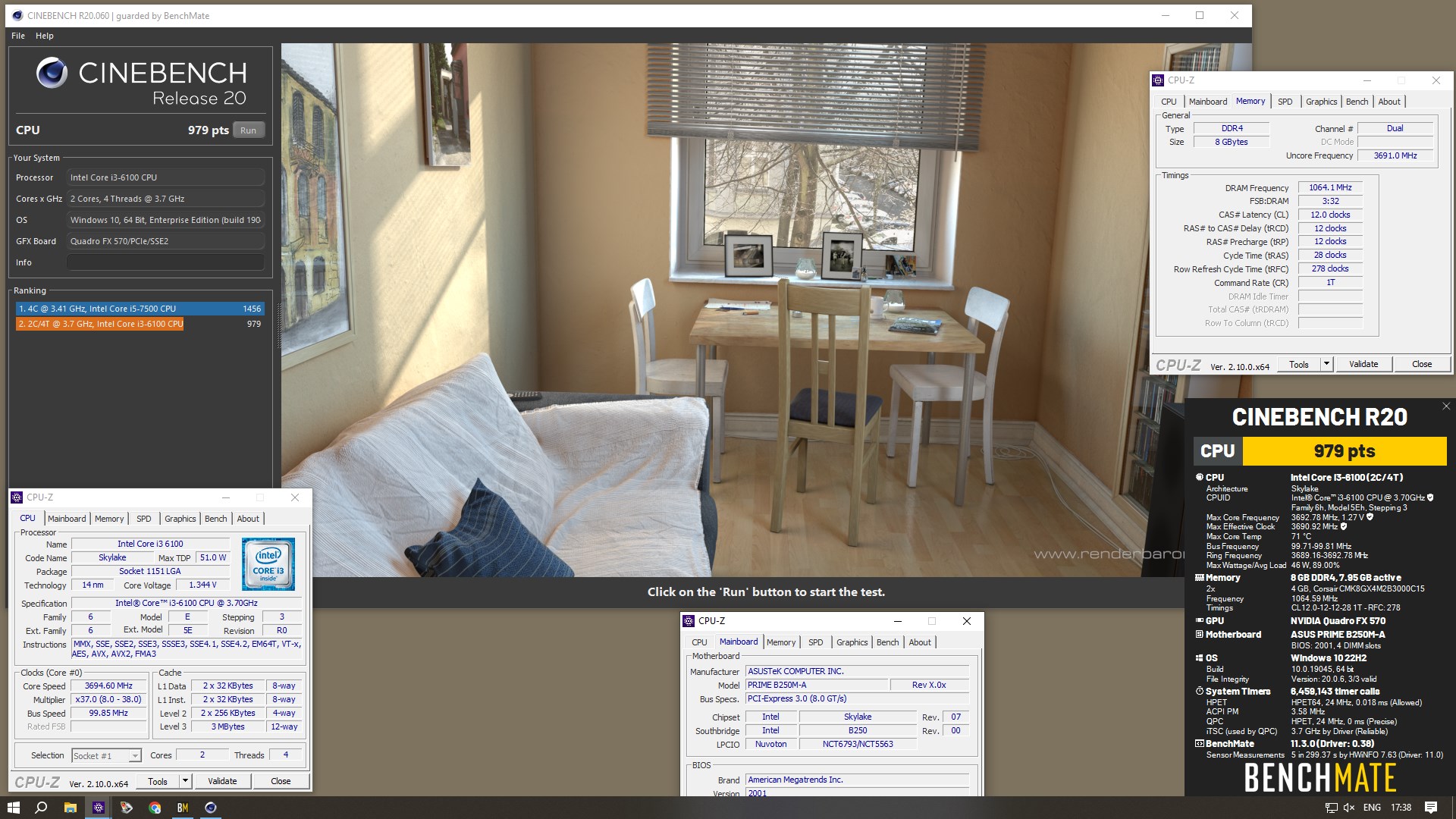Screen dimensions: 1456x819
Task: Click the Windows OS icon in BenchMate panel
Action: click(x=1200, y=657)
